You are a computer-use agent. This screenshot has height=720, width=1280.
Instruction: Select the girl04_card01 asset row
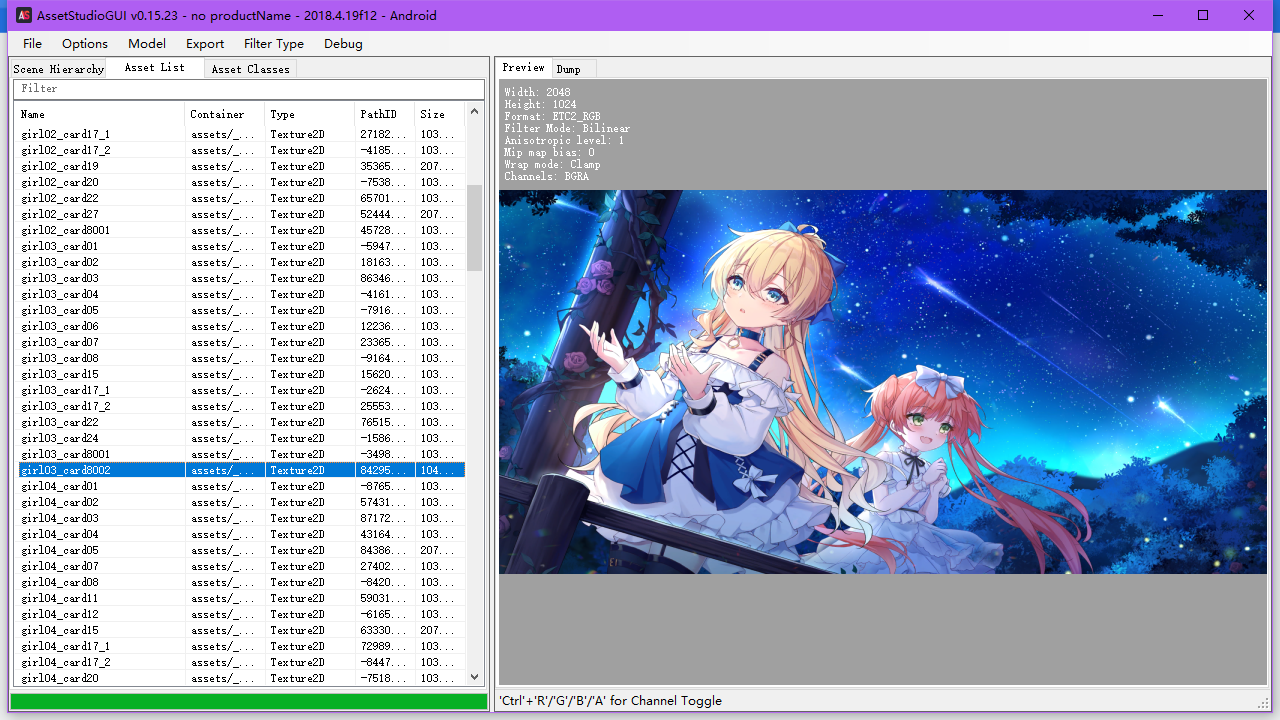(240, 486)
